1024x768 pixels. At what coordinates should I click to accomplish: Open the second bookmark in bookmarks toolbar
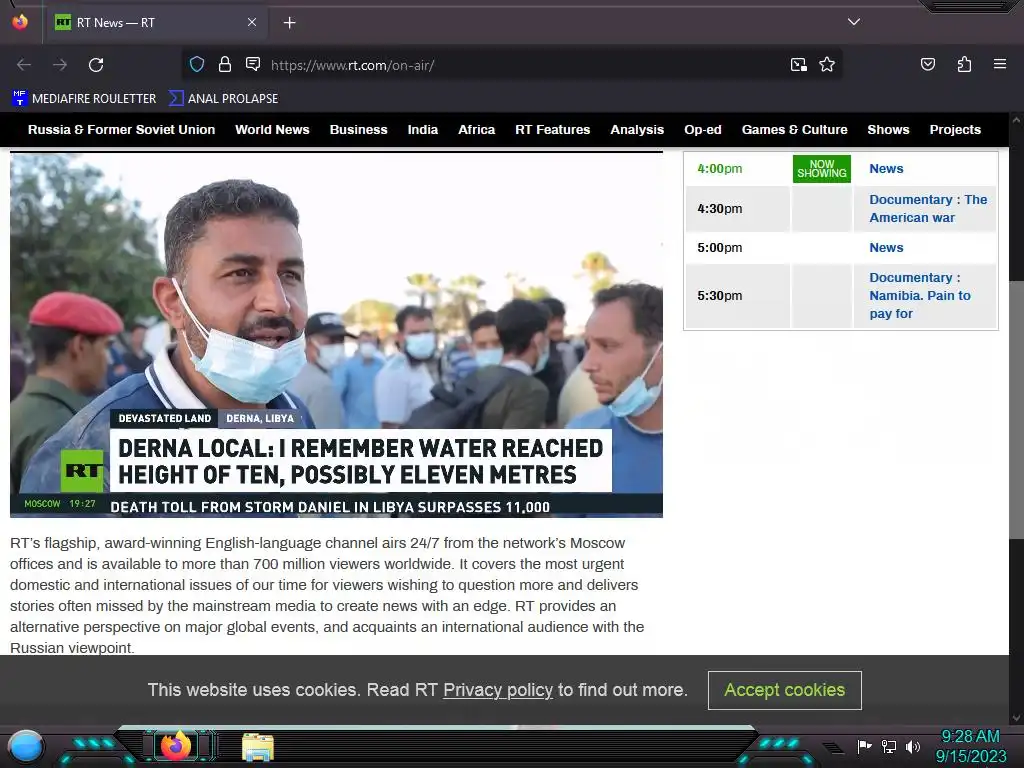pyautogui.click(x=223, y=99)
